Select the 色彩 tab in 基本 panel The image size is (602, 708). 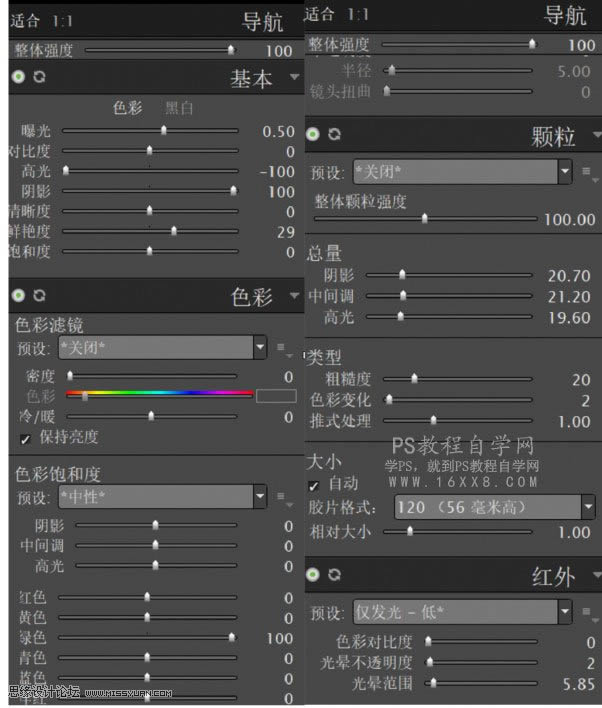pyautogui.click(x=126, y=108)
